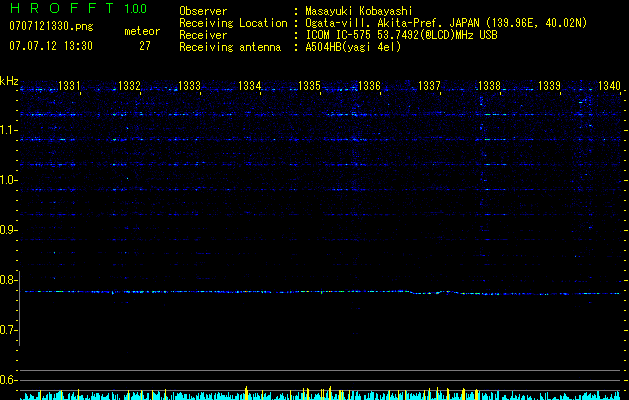Viewport: 629px width, 400px height.
Task: Click the date stamp 07.07.12 13:30
Action: pos(51,46)
